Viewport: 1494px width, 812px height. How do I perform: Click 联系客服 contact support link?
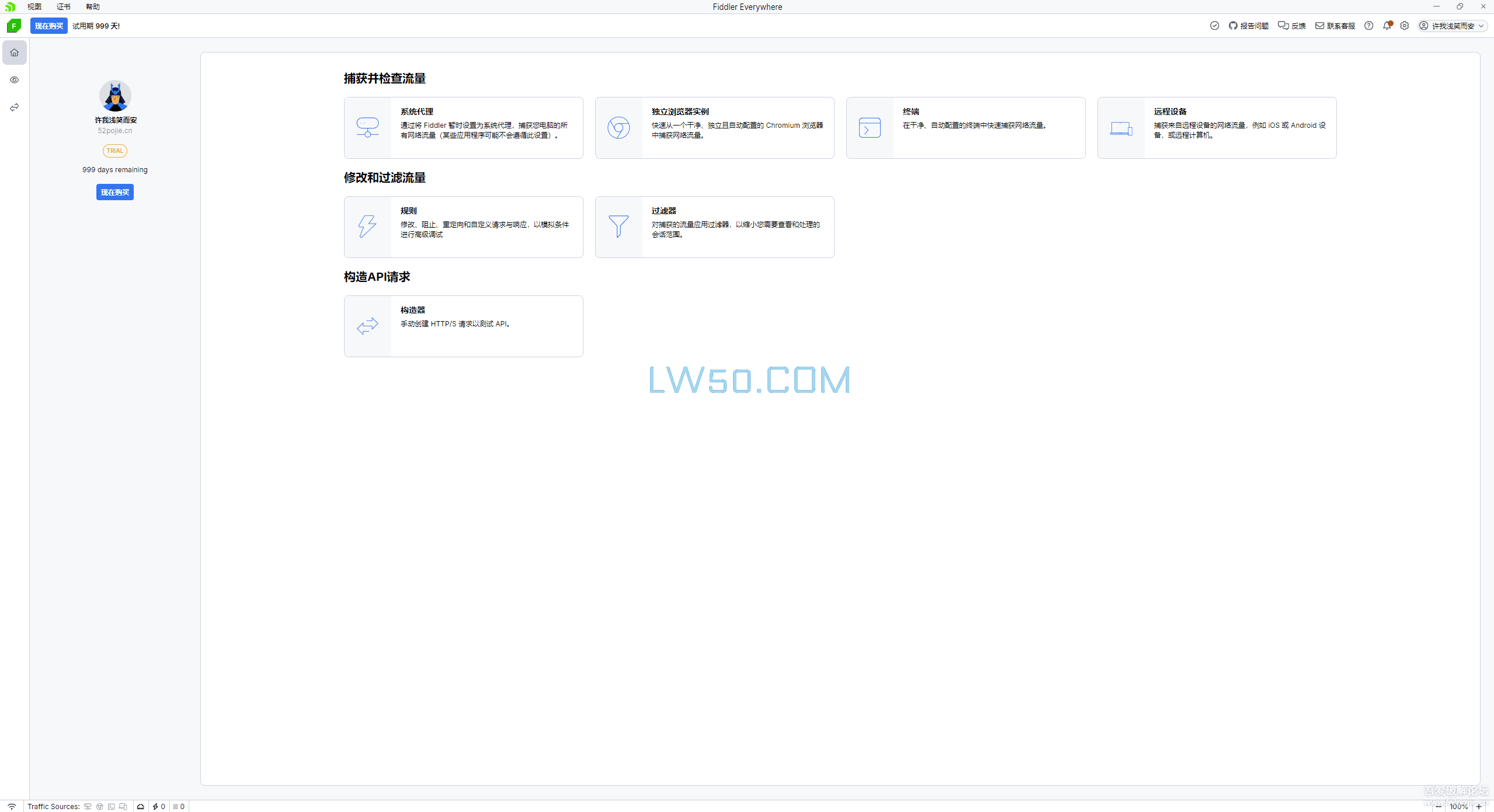click(1335, 26)
